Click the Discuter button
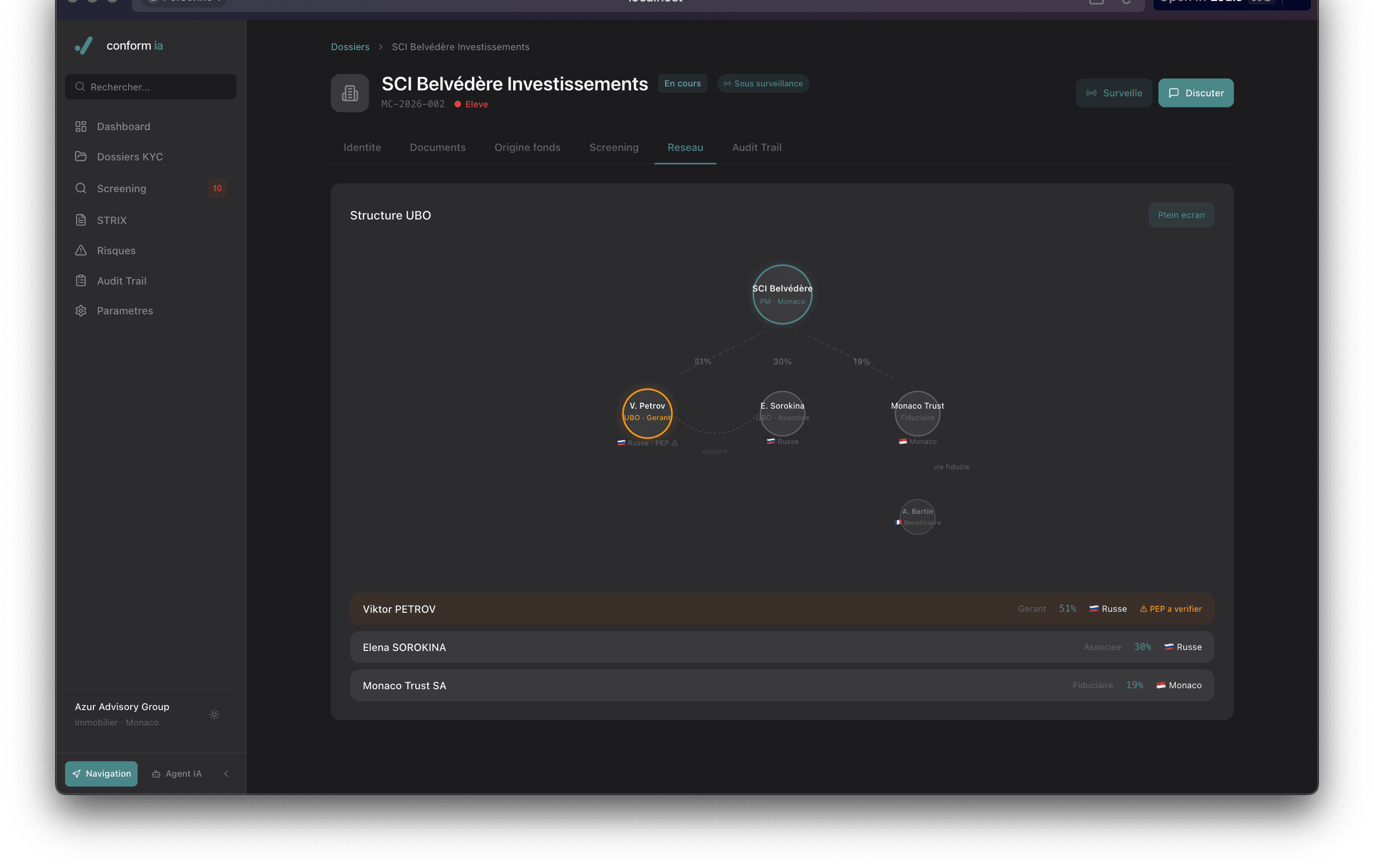 (x=1195, y=93)
